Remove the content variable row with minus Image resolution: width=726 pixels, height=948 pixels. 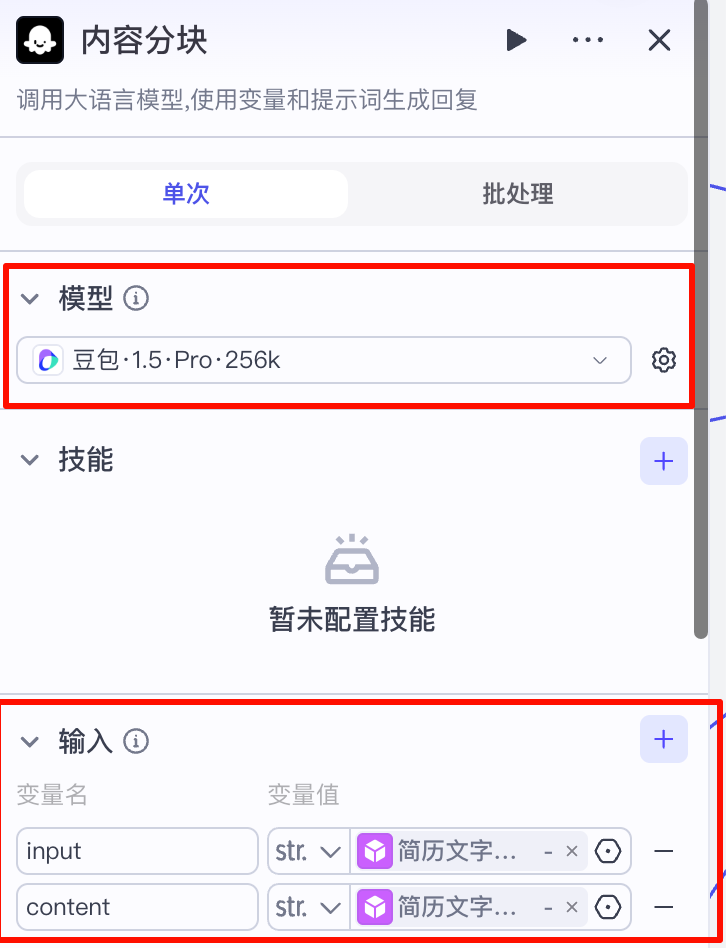(664, 907)
